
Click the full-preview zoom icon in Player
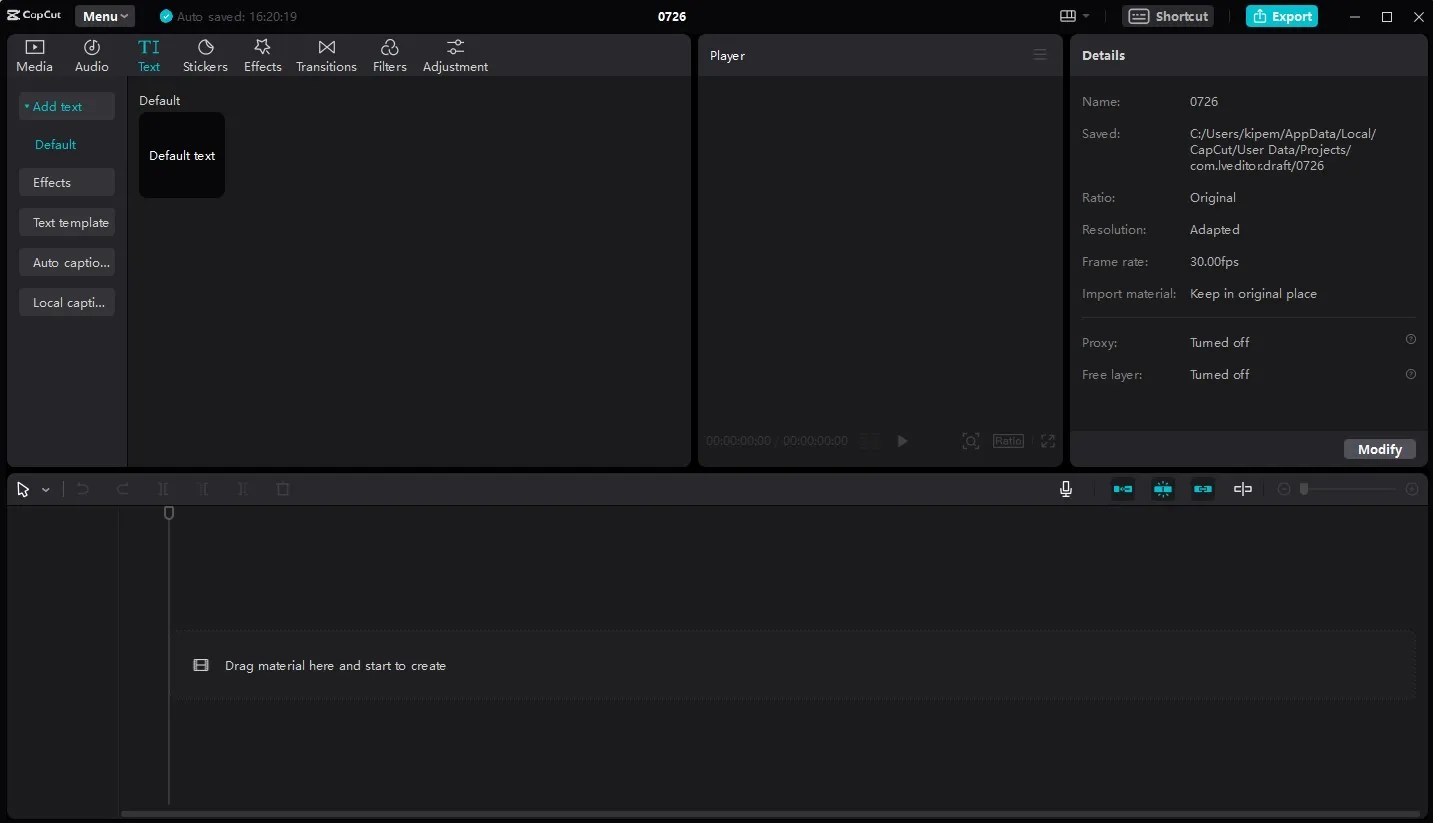click(x=970, y=441)
